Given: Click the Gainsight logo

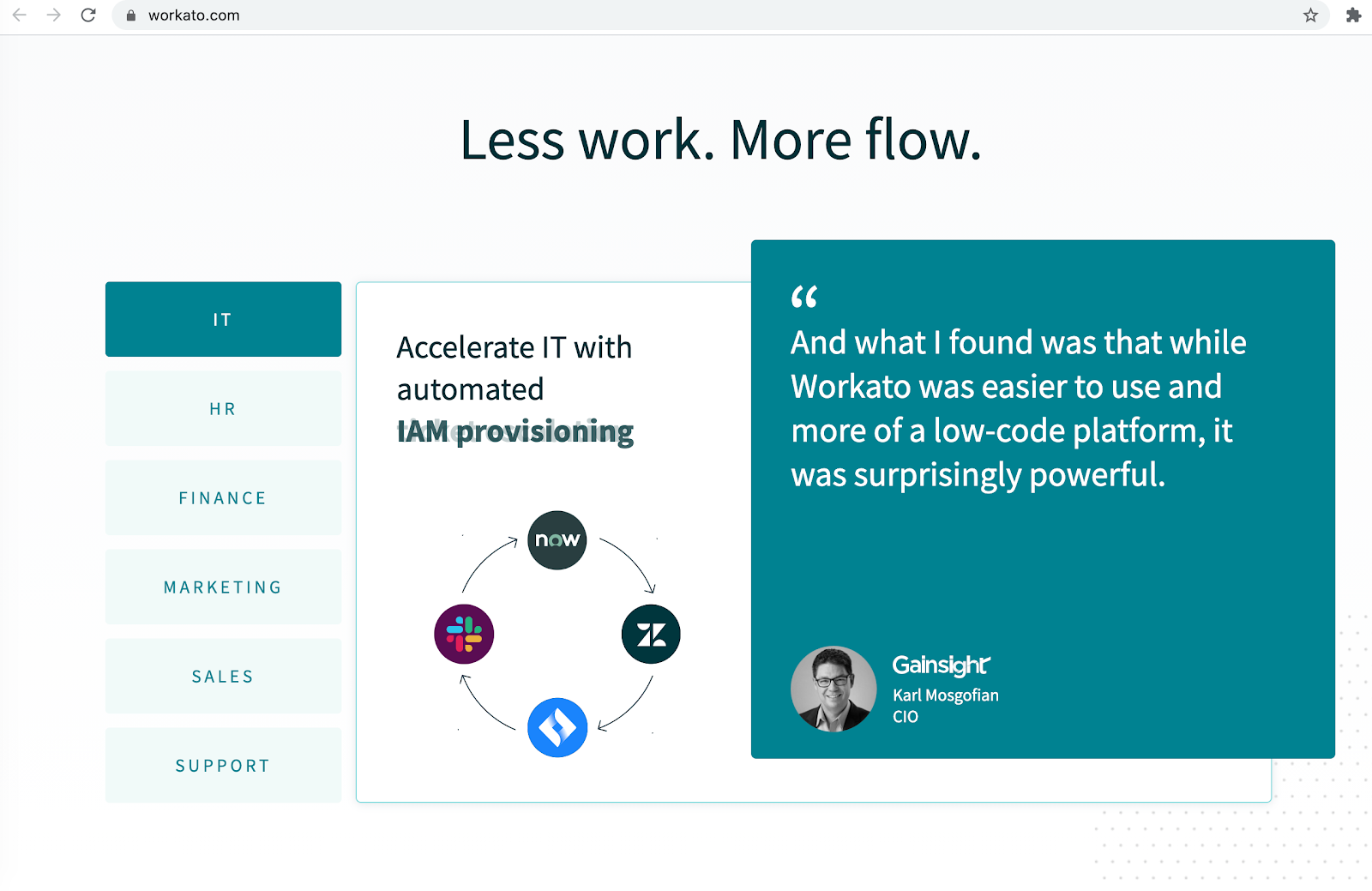Looking at the screenshot, I should click(x=941, y=665).
